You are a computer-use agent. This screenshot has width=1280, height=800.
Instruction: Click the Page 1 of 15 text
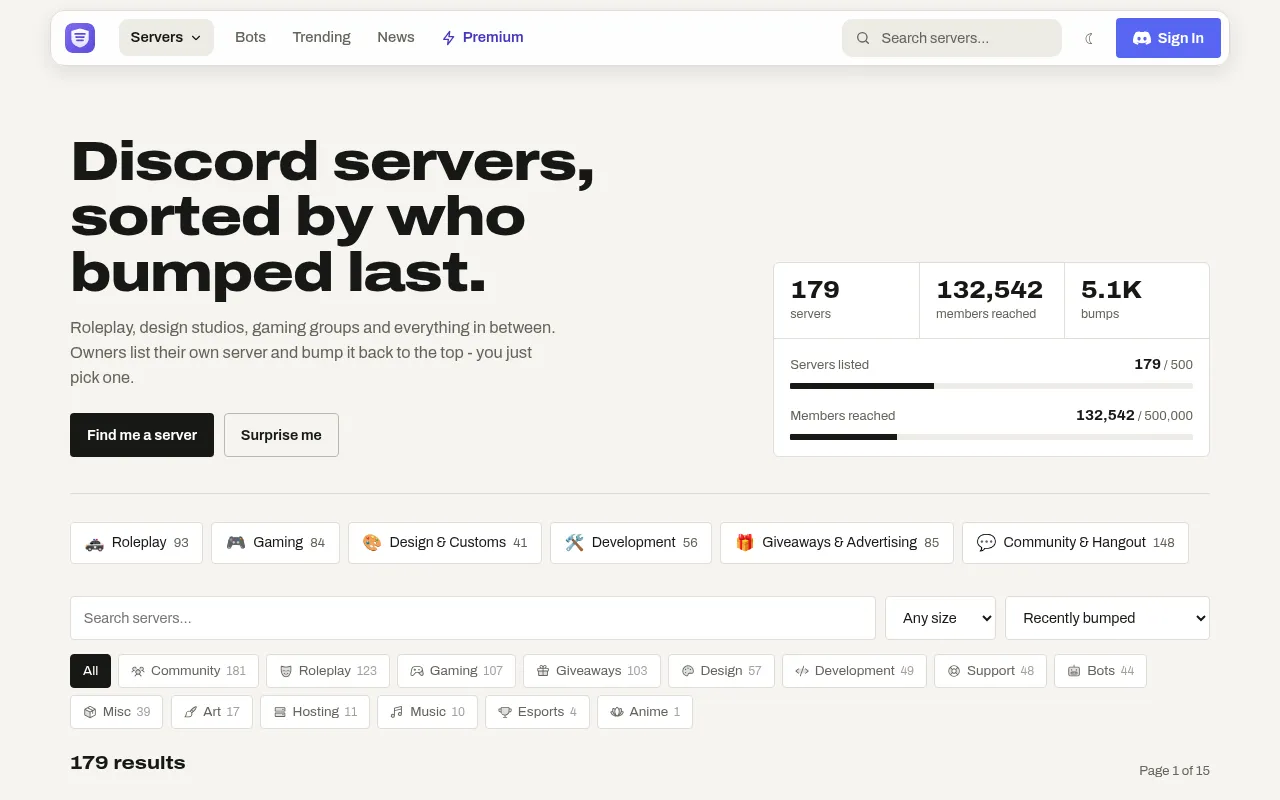pos(1174,771)
